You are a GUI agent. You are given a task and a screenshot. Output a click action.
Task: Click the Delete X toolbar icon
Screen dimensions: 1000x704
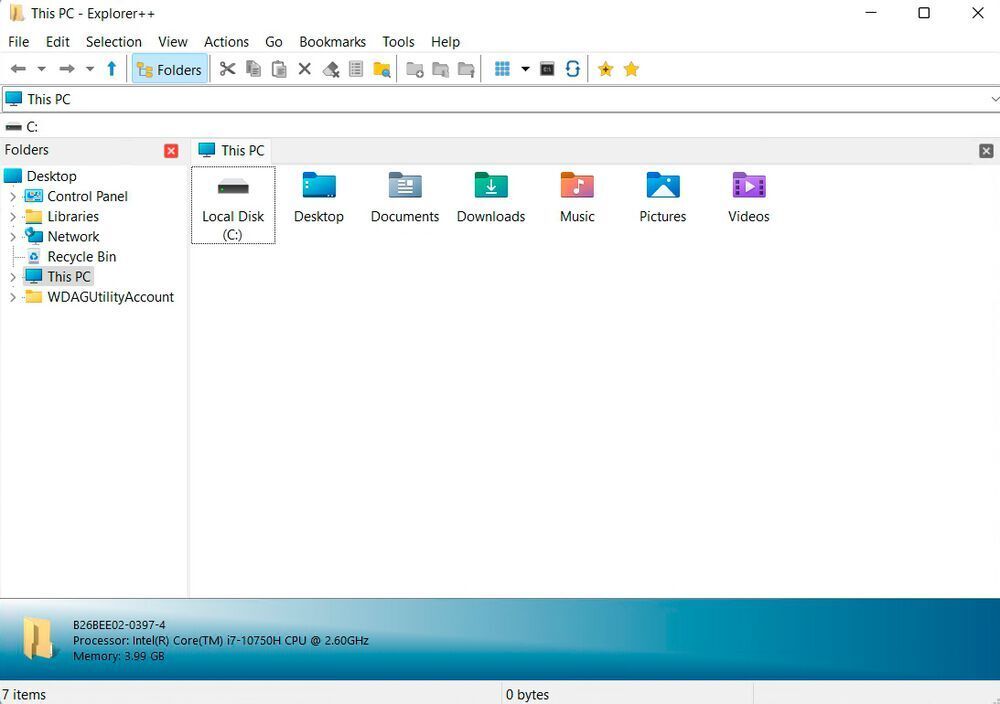[x=305, y=69]
